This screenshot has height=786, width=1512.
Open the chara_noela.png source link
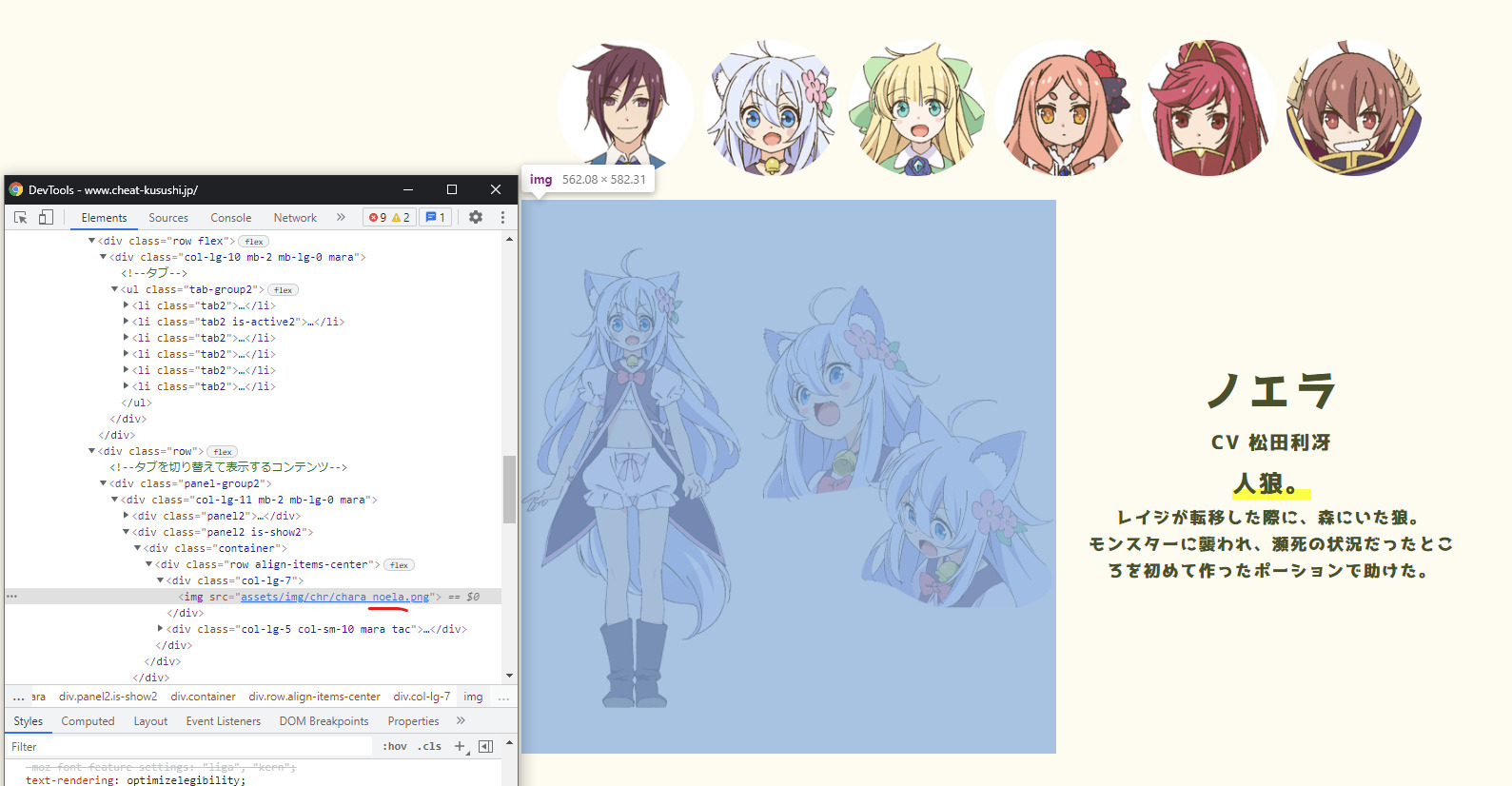pyautogui.click(x=334, y=597)
